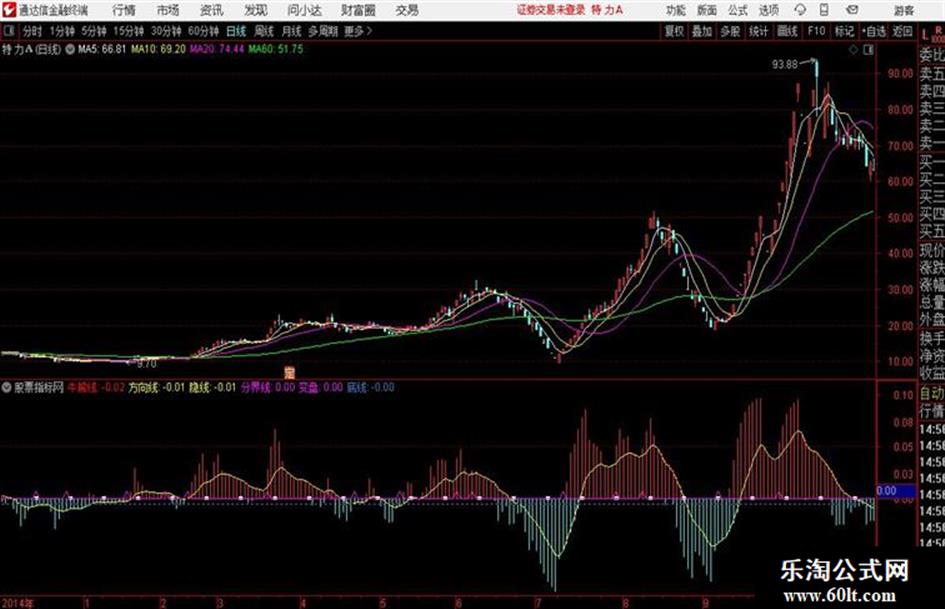Open the 功能 menu
Image resolution: width=945 pixels, height=609 pixels.
tap(676, 10)
